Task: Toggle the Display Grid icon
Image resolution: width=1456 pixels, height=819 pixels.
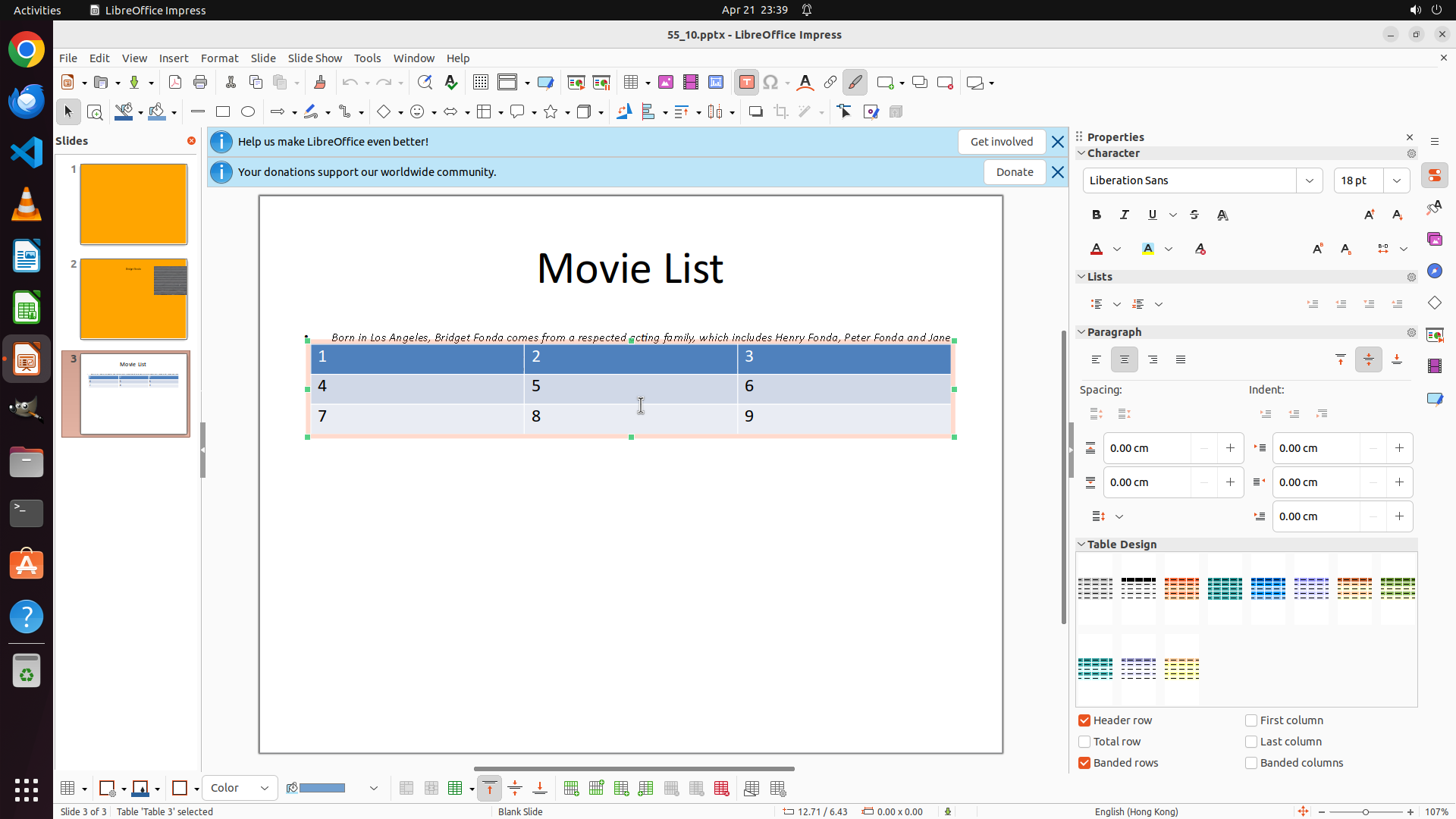Action: pos(481,82)
